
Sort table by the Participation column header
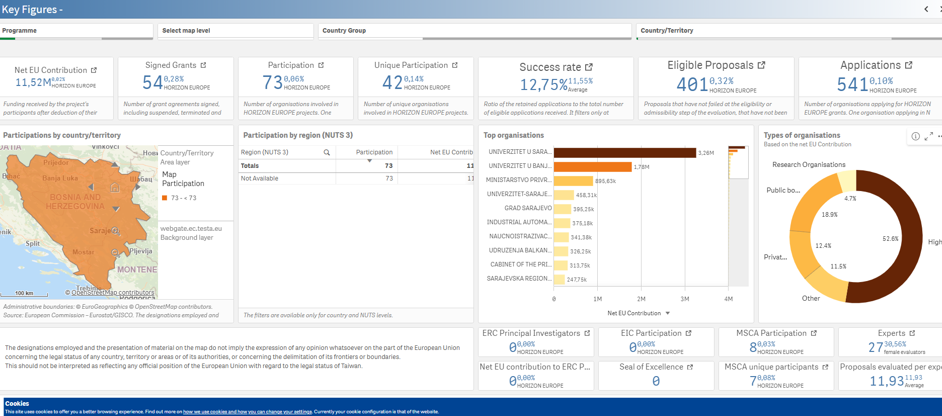click(x=374, y=153)
